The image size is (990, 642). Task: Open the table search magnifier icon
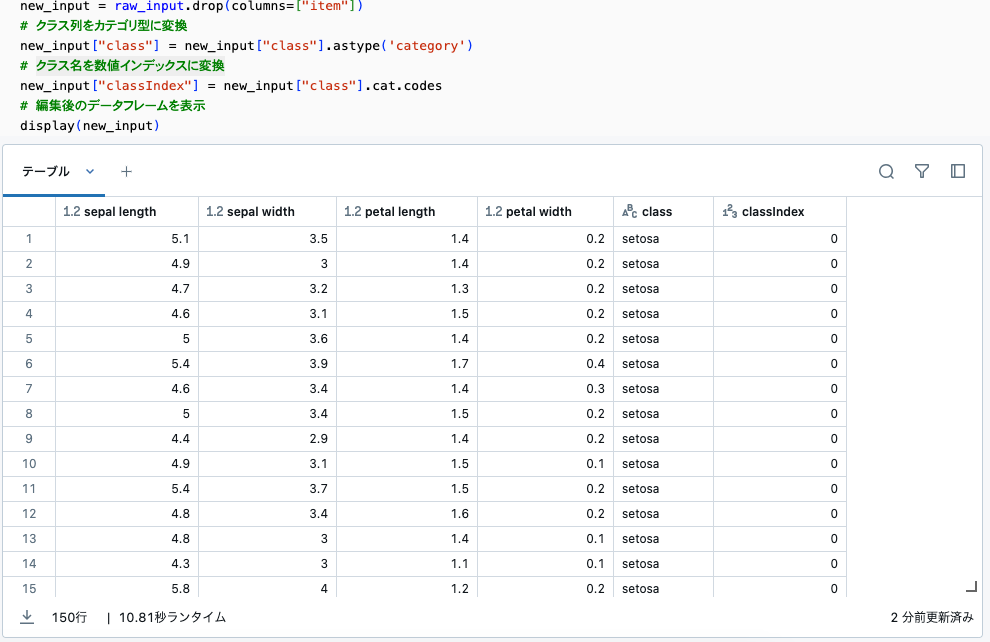click(886, 171)
